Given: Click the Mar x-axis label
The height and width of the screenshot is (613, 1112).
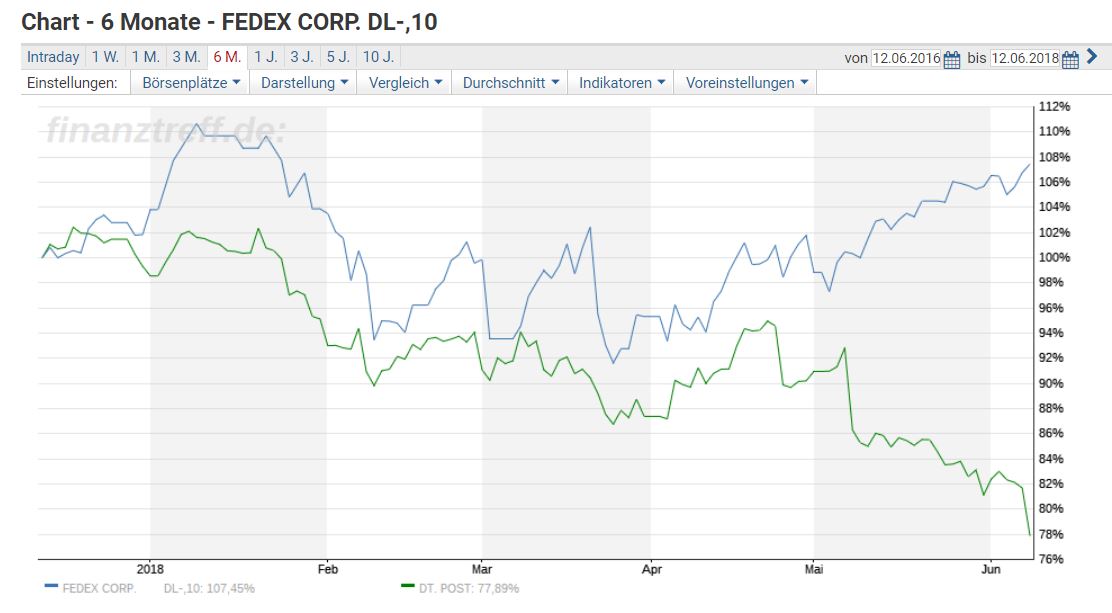Looking at the screenshot, I should [x=482, y=569].
